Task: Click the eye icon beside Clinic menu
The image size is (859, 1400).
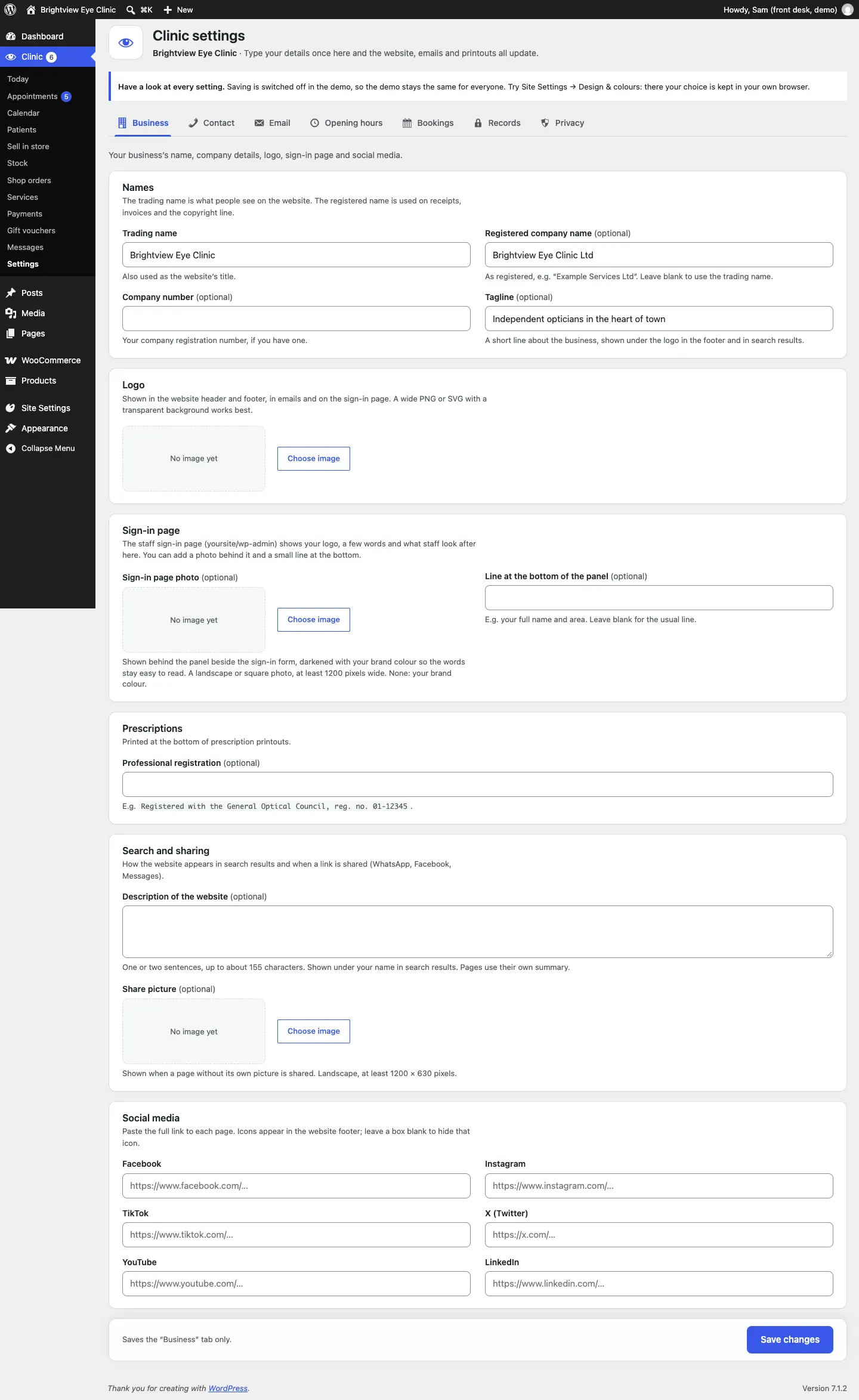Action: [x=11, y=57]
